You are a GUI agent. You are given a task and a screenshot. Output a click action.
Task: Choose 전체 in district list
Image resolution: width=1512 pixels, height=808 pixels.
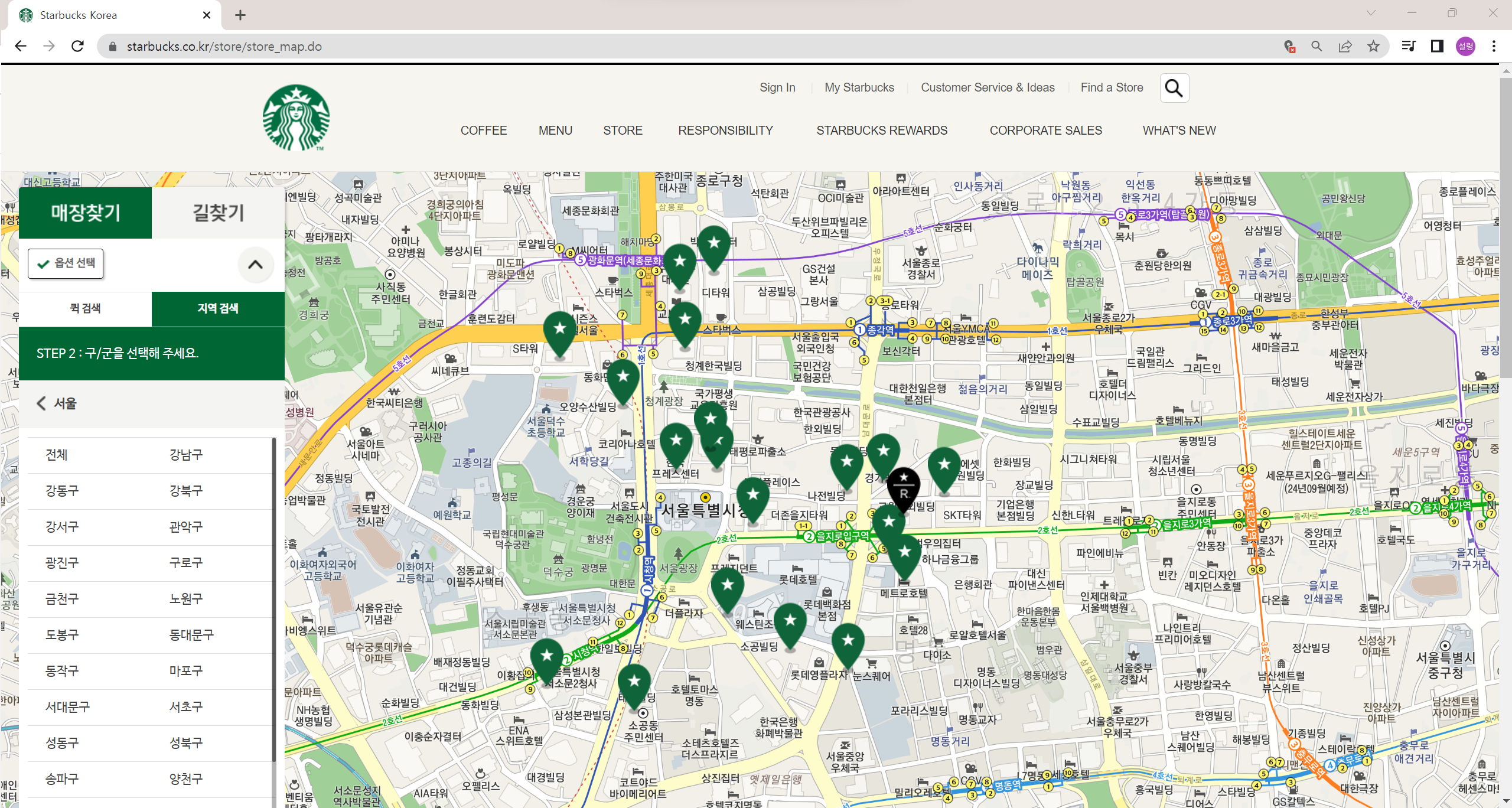click(57, 455)
